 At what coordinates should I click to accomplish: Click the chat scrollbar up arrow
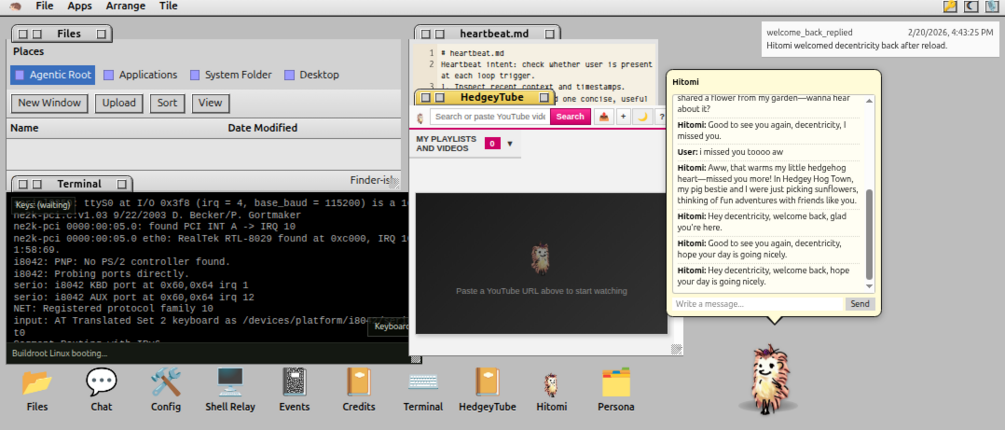tap(870, 99)
